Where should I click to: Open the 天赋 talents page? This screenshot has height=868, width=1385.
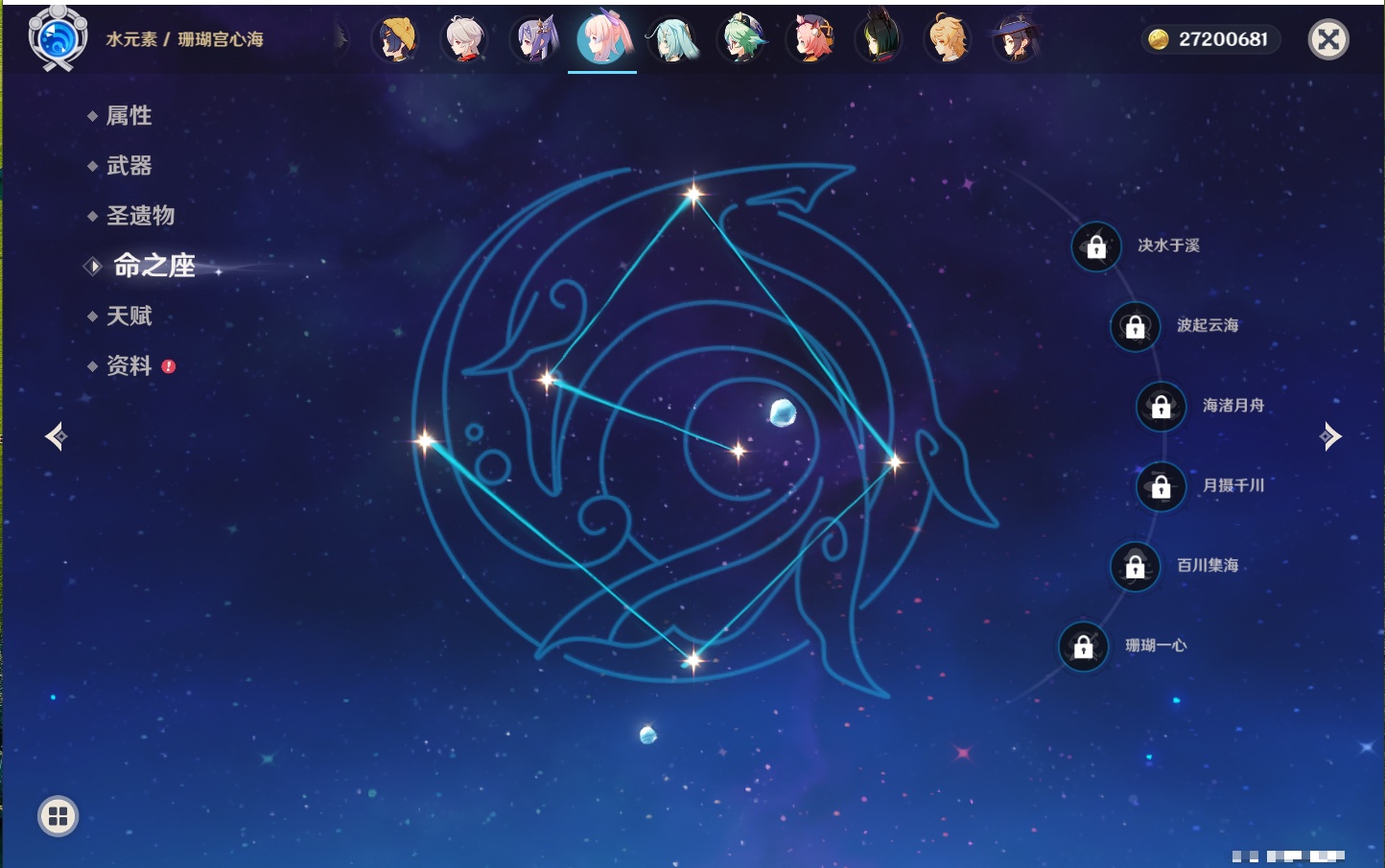click(129, 316)
